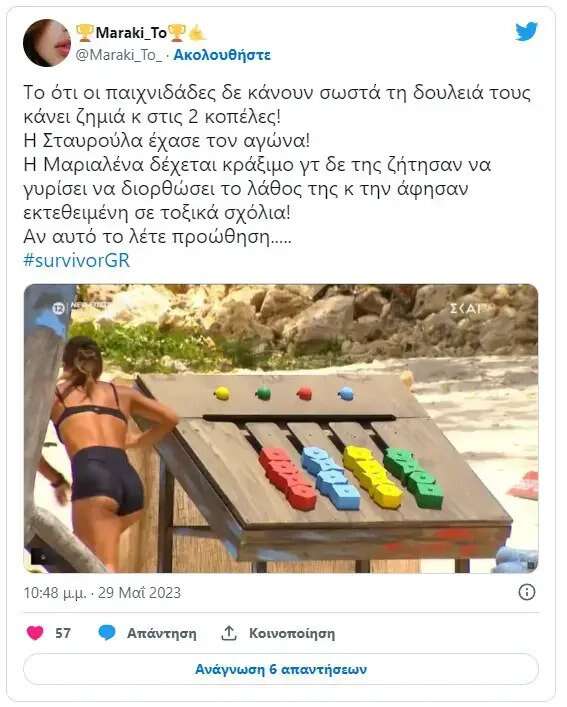Click the Κοινοποίηση share label
The width and height of the screenshot is (567, 707).
(x=292, y=633)
